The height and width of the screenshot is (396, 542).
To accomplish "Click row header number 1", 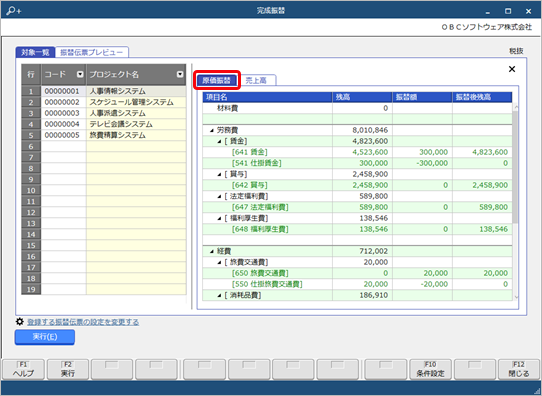I will [x=31, y=91].
